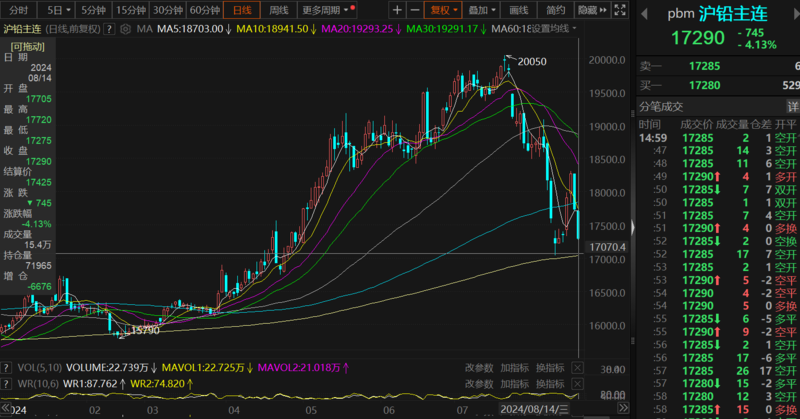
Task: Switch to 60分钟 period tab
Action: 204,9
